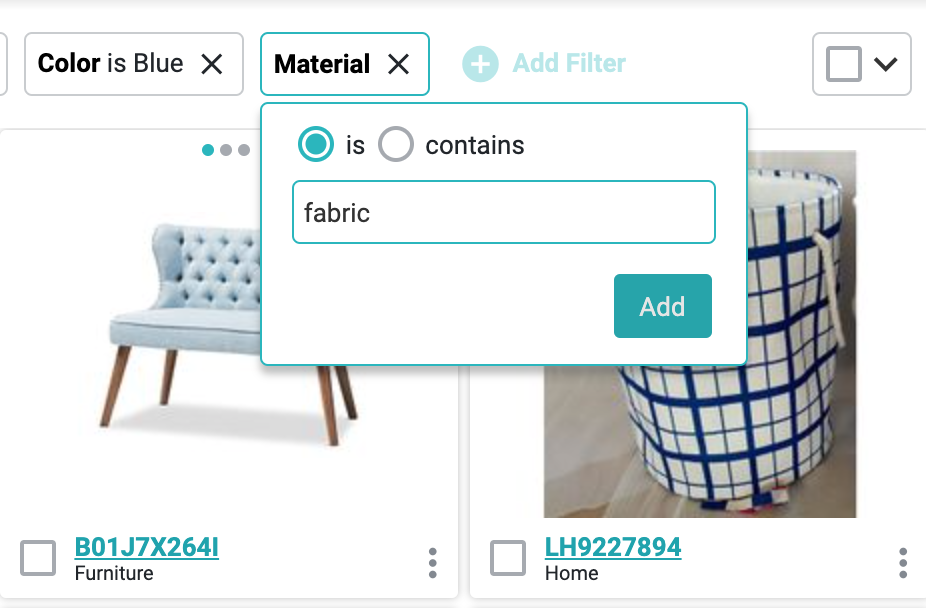Open kebab menu for B01J7X264I

[432, 562]
